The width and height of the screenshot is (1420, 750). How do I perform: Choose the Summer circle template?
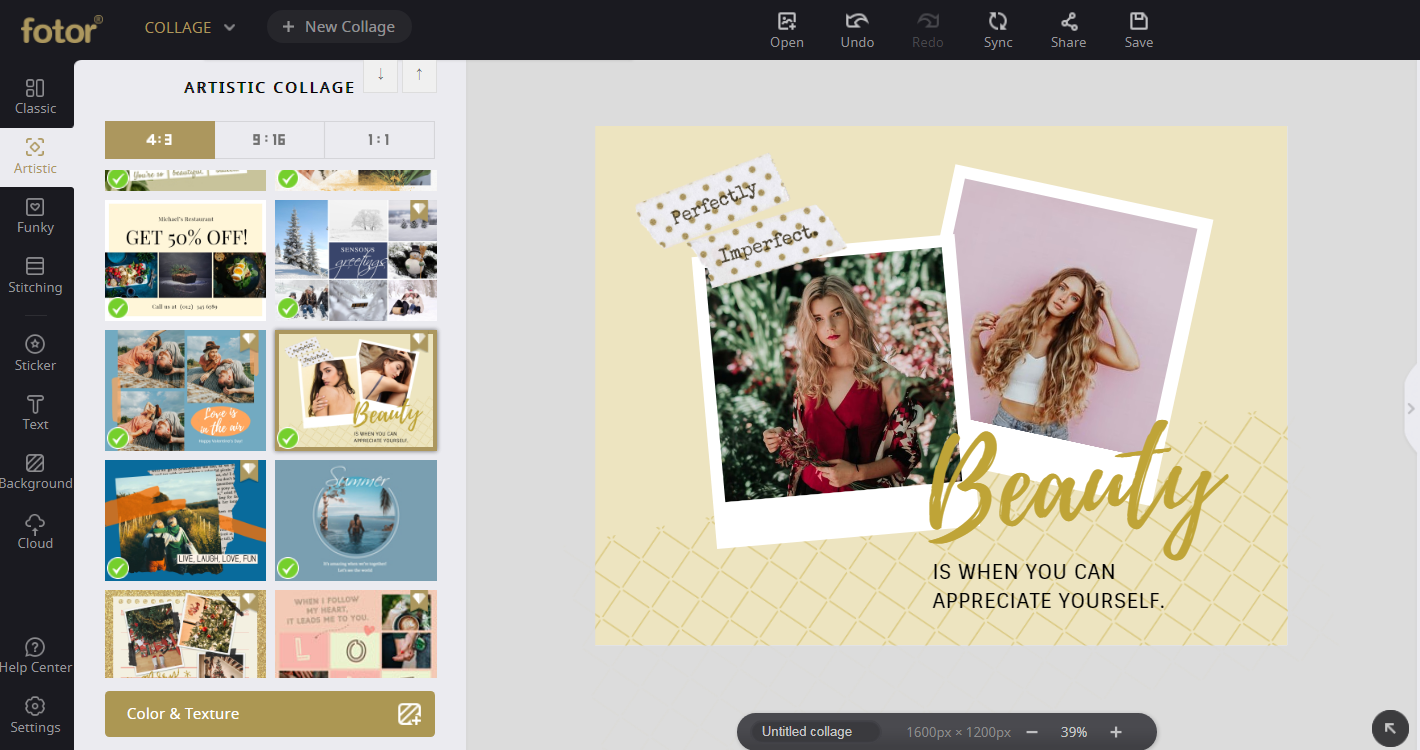coord(356,520)
